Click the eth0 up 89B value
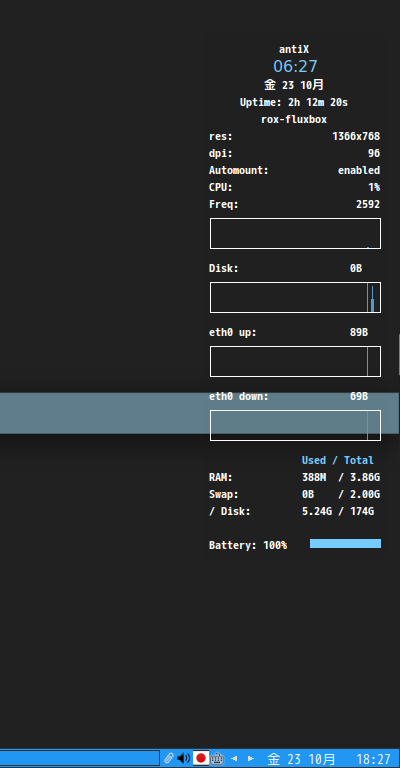 point(359,333)
